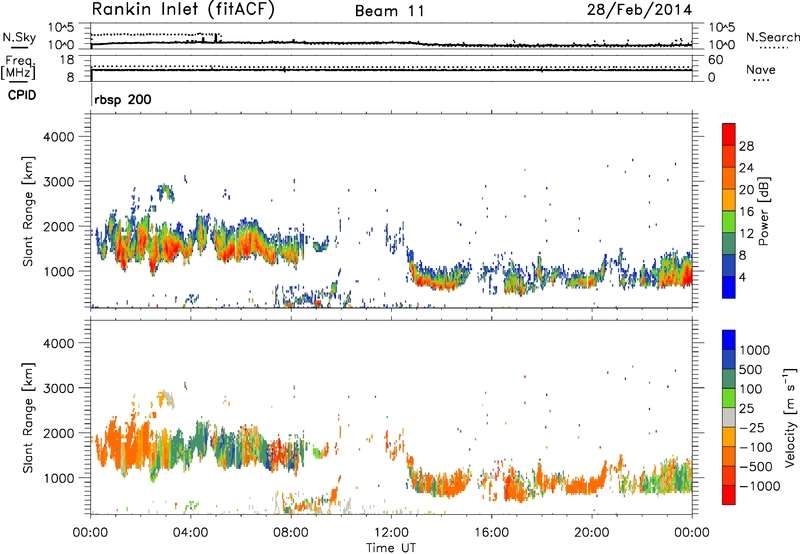
Task: Select the 'Beam 11' header label
Action: tap(389, 11)
